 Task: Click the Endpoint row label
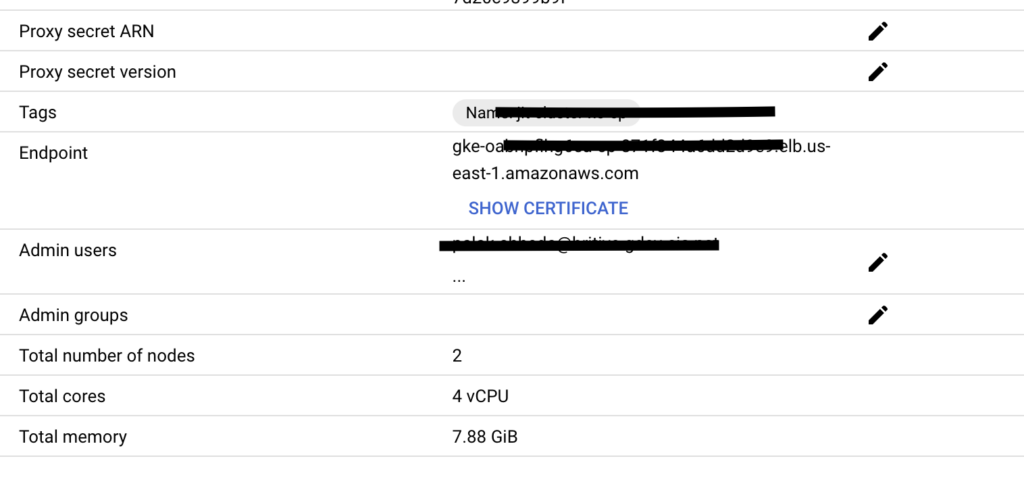pyautogui.click(x=53, y=153)
